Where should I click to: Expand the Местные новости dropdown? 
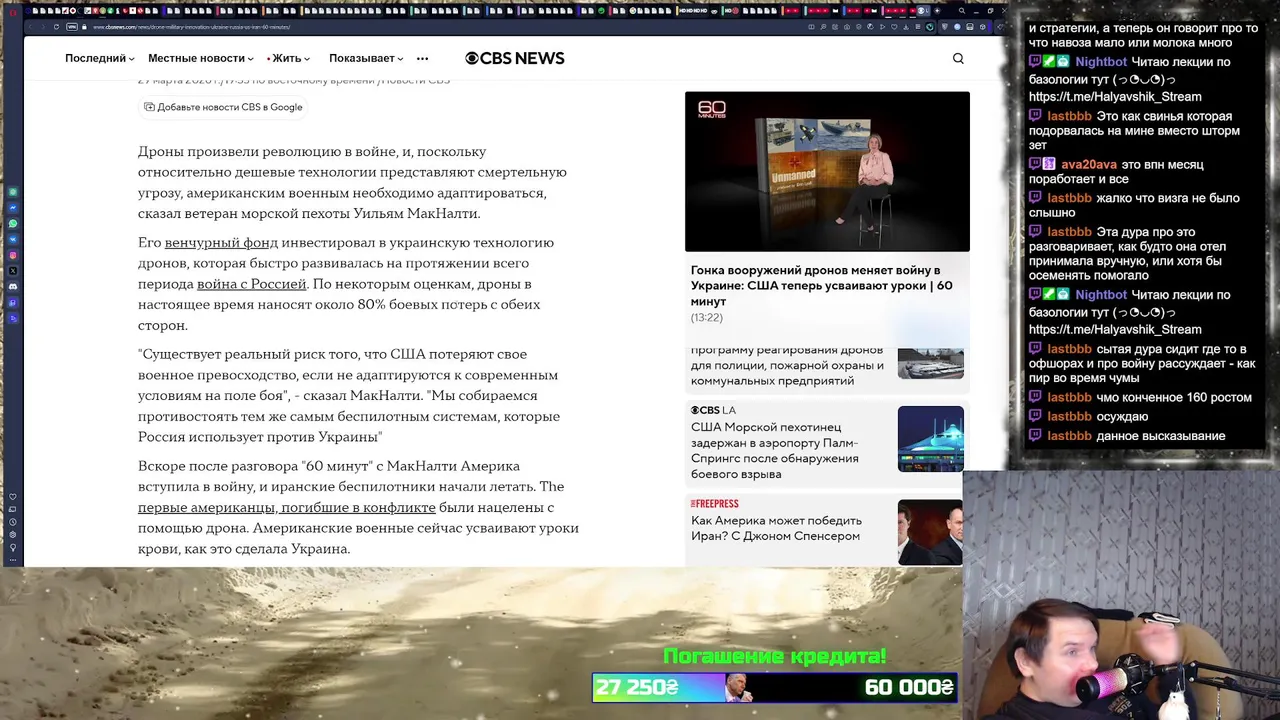tap(200, 58)
